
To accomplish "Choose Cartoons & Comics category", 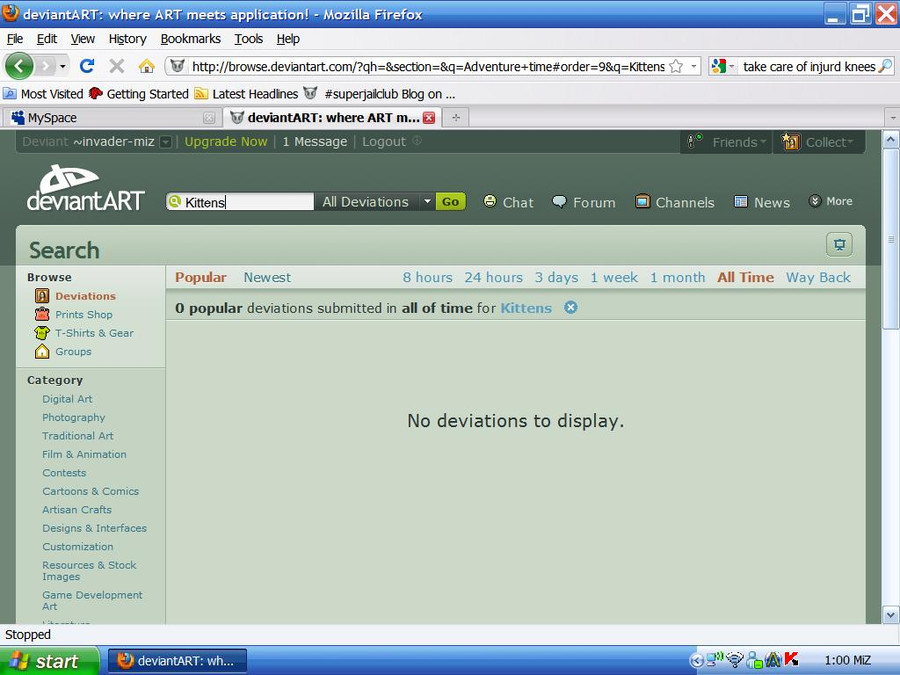I will coord(91,491).
